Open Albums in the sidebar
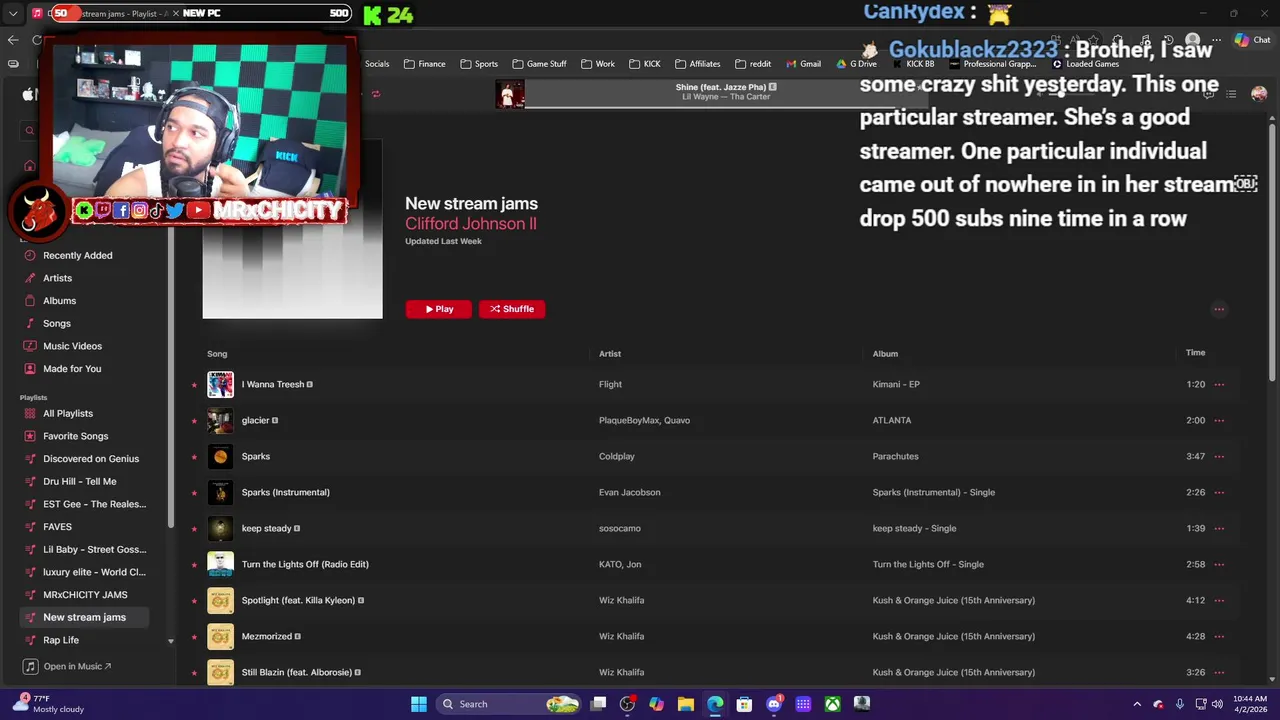 point(59,301)
